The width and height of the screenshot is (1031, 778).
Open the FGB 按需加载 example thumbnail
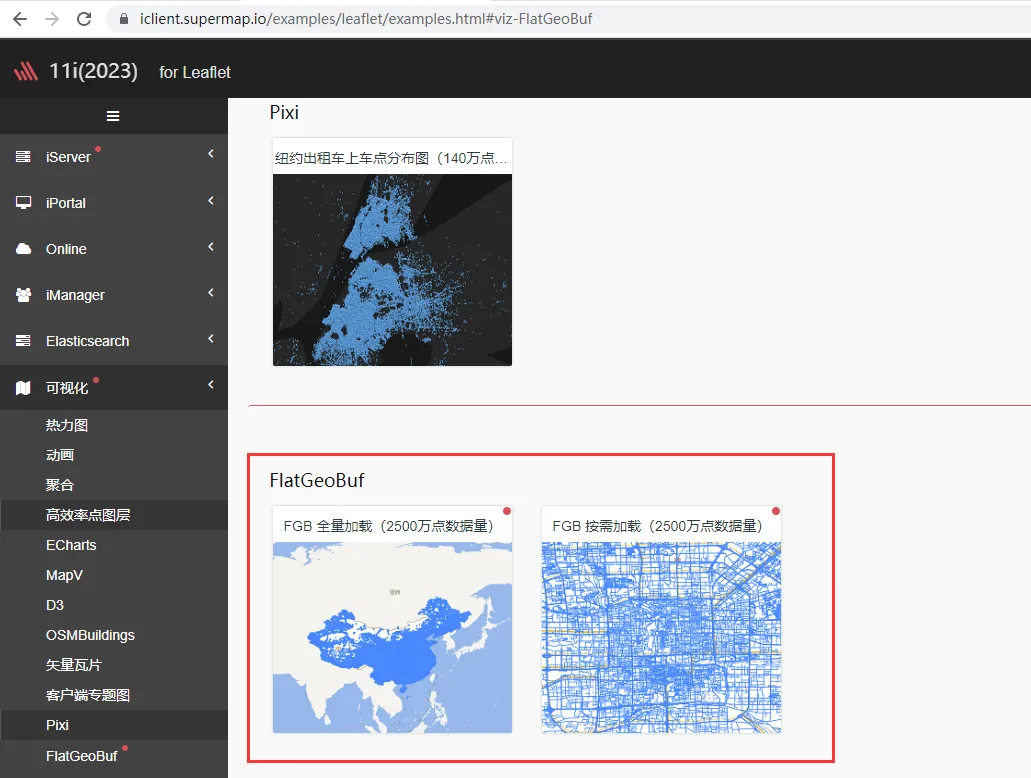click(x=661, y=636)
